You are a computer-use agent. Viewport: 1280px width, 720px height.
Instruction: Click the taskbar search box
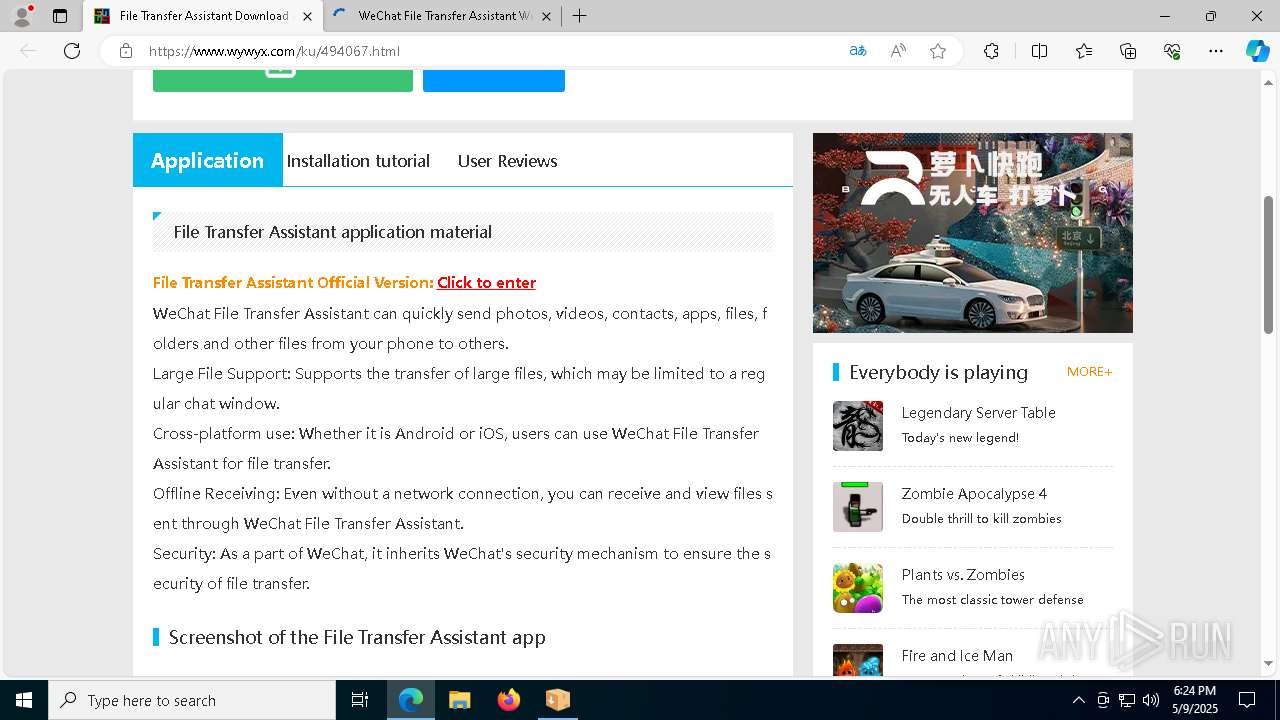point(192,700)
